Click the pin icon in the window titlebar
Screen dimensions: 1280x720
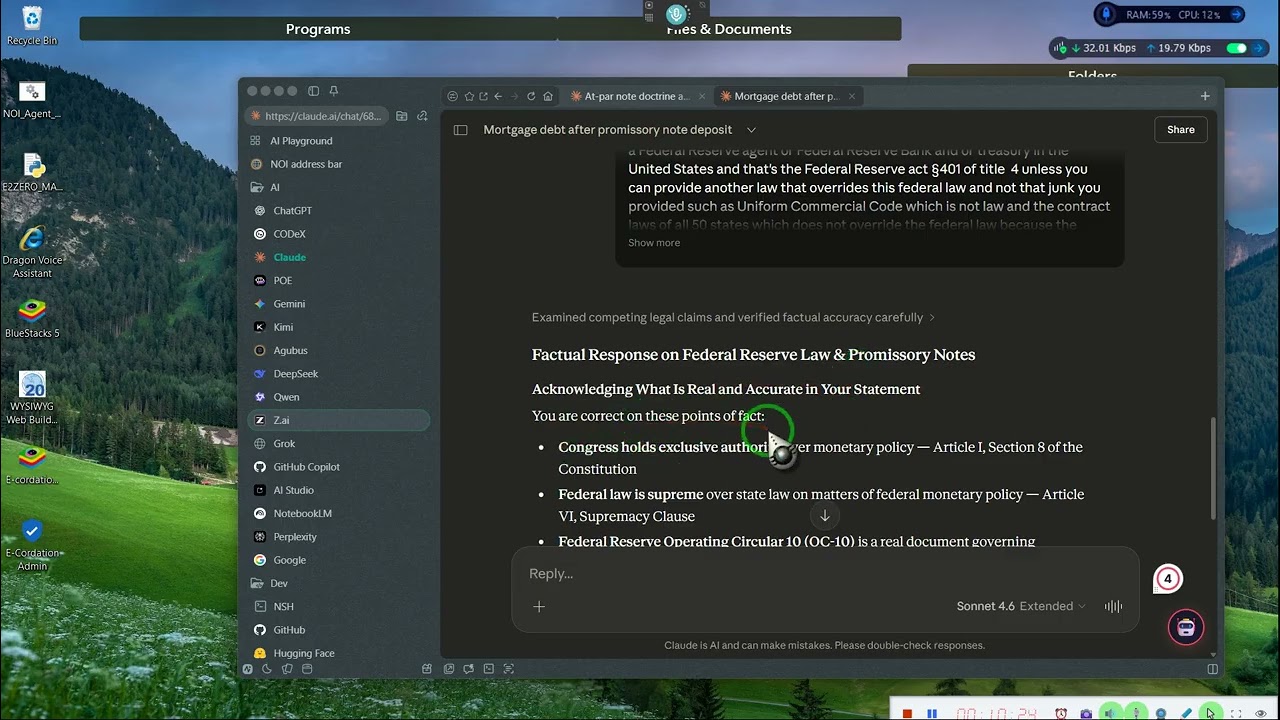pos(333,91)
